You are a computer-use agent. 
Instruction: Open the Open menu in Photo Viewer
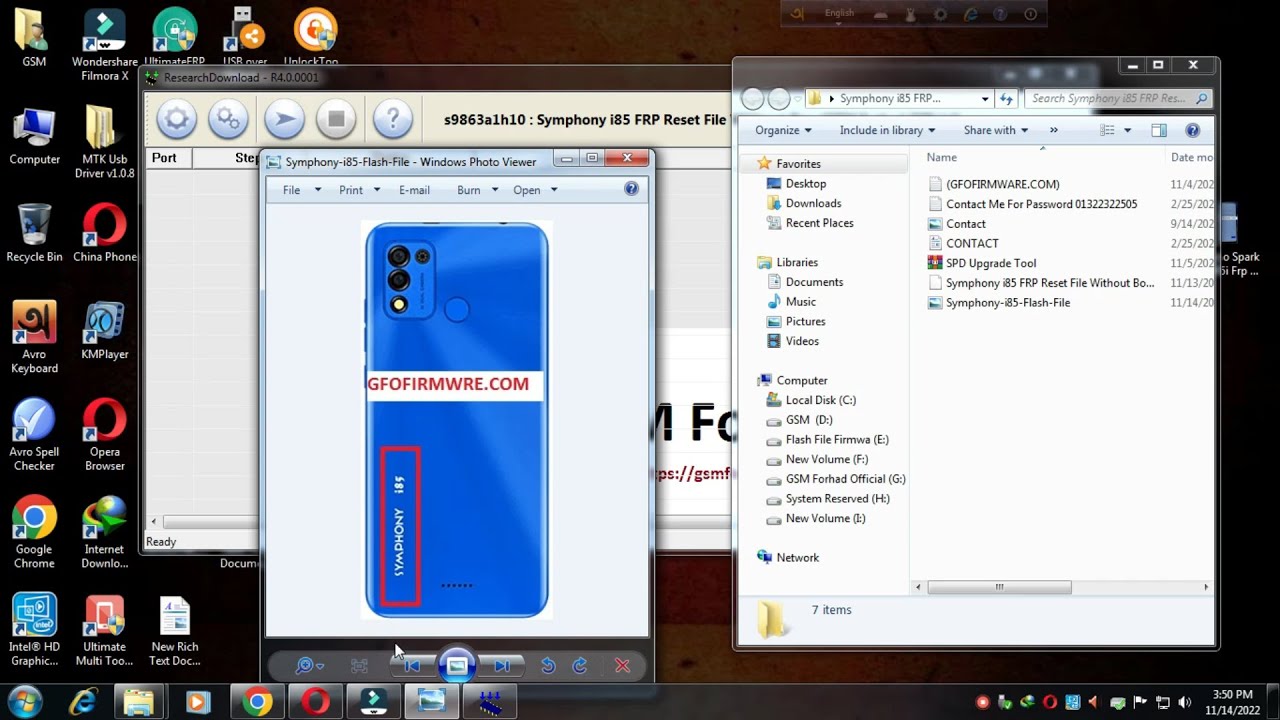[536, 190]
